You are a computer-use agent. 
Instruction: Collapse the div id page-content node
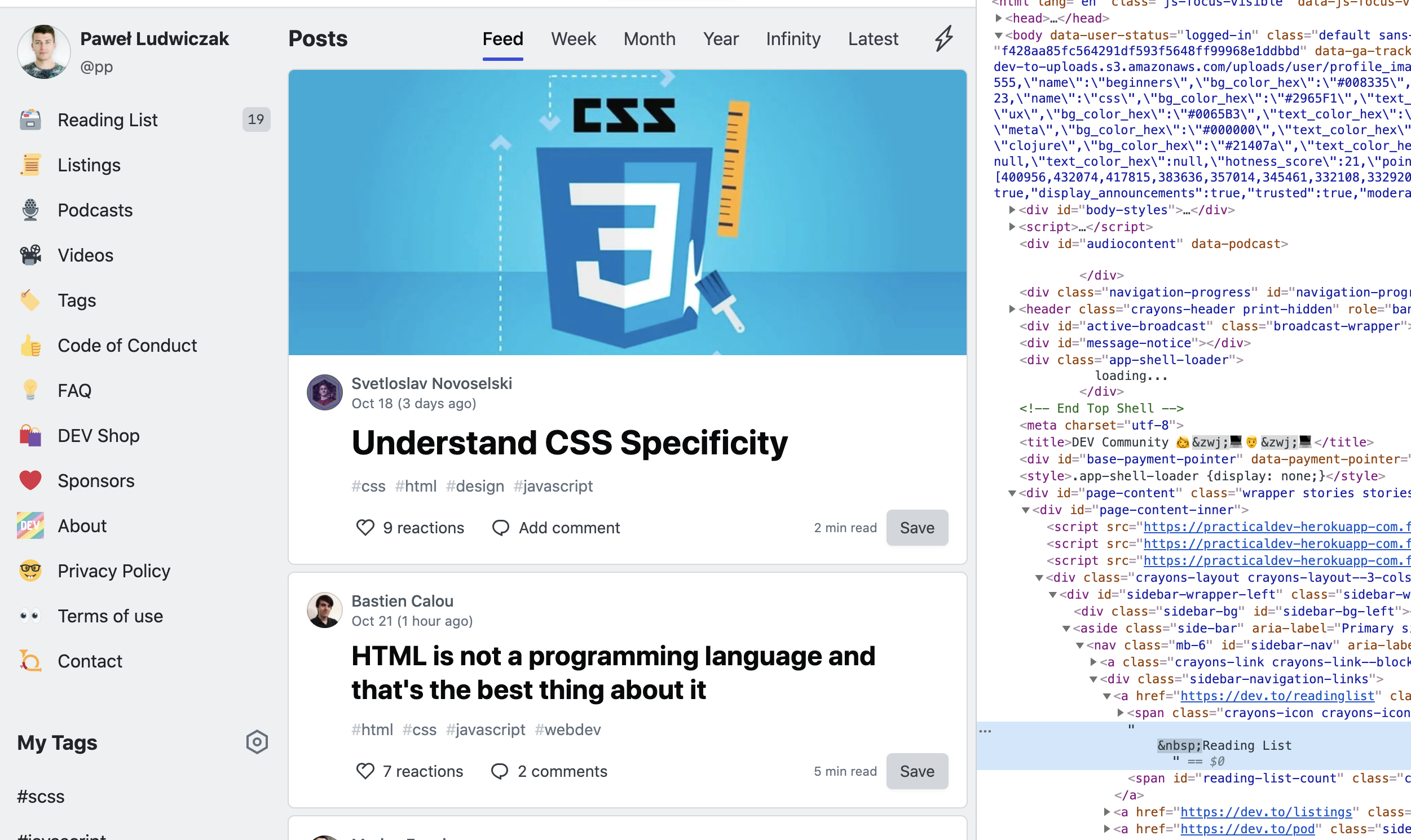click(x=1012, y=494)
